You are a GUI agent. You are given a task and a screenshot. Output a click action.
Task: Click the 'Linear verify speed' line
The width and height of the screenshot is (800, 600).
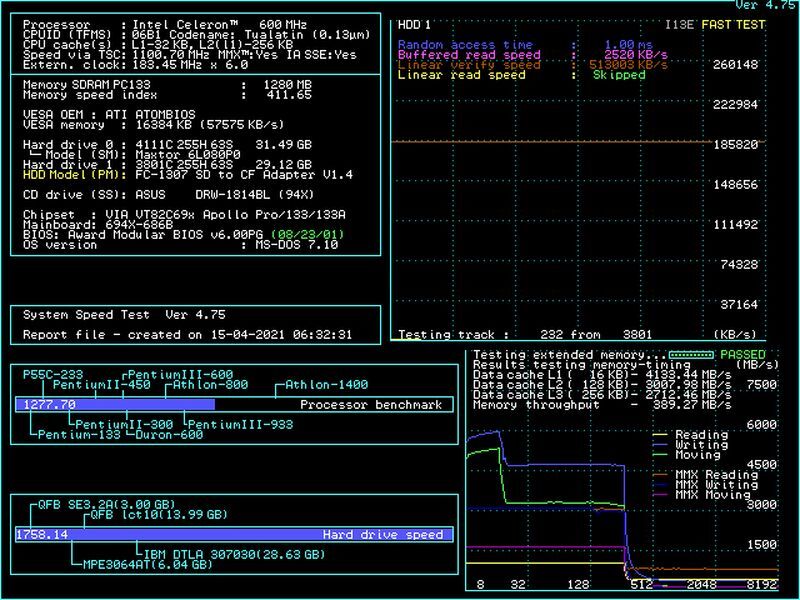(532, 65)
